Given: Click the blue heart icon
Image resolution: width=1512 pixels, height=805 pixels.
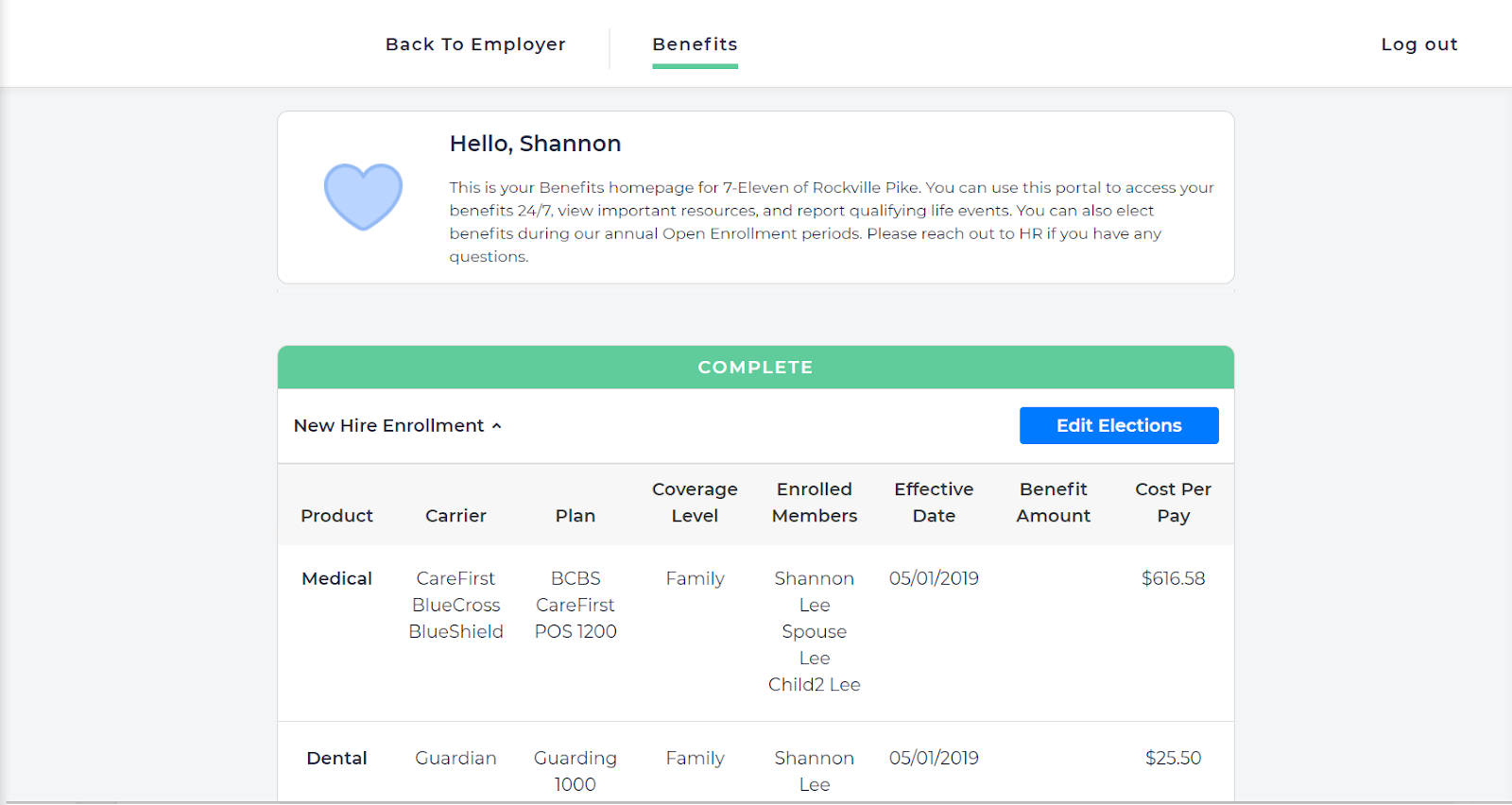Looking at the screenshot, I should coord(363,197).
